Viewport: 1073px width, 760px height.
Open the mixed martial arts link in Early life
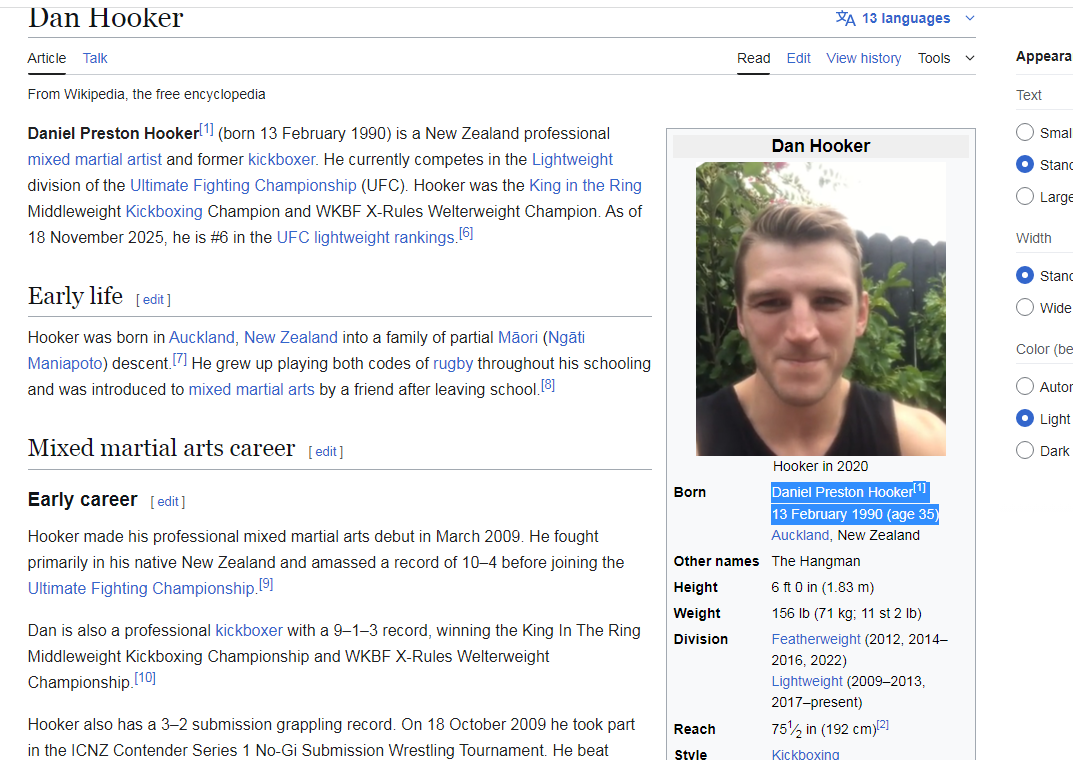[251, 389]
